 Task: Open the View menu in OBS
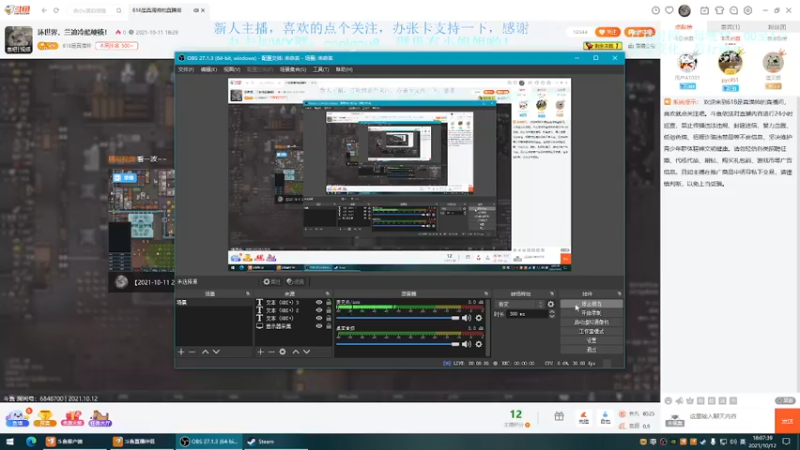[231, 69]
